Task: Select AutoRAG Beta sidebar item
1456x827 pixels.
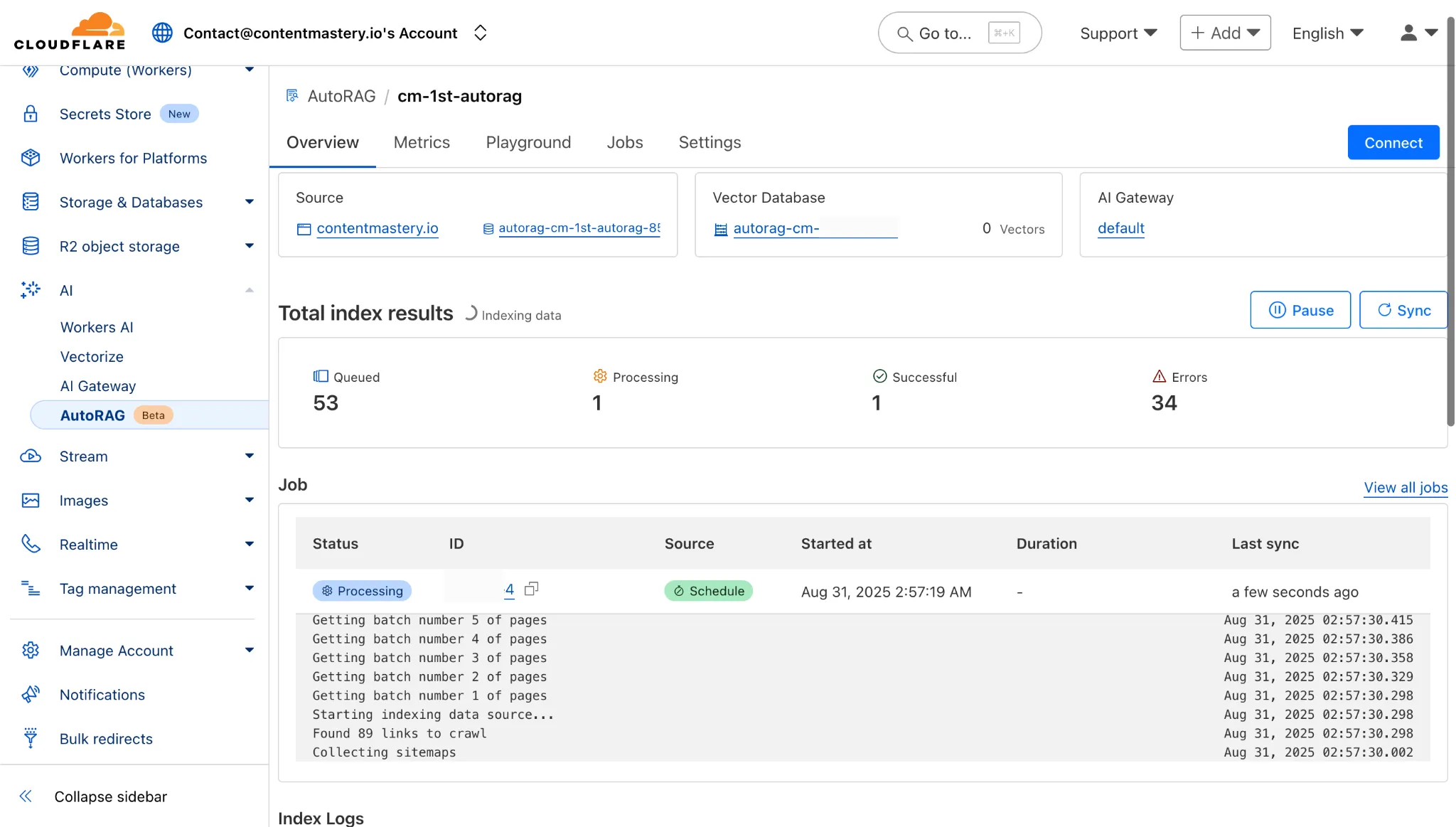Action: point(149,415)
